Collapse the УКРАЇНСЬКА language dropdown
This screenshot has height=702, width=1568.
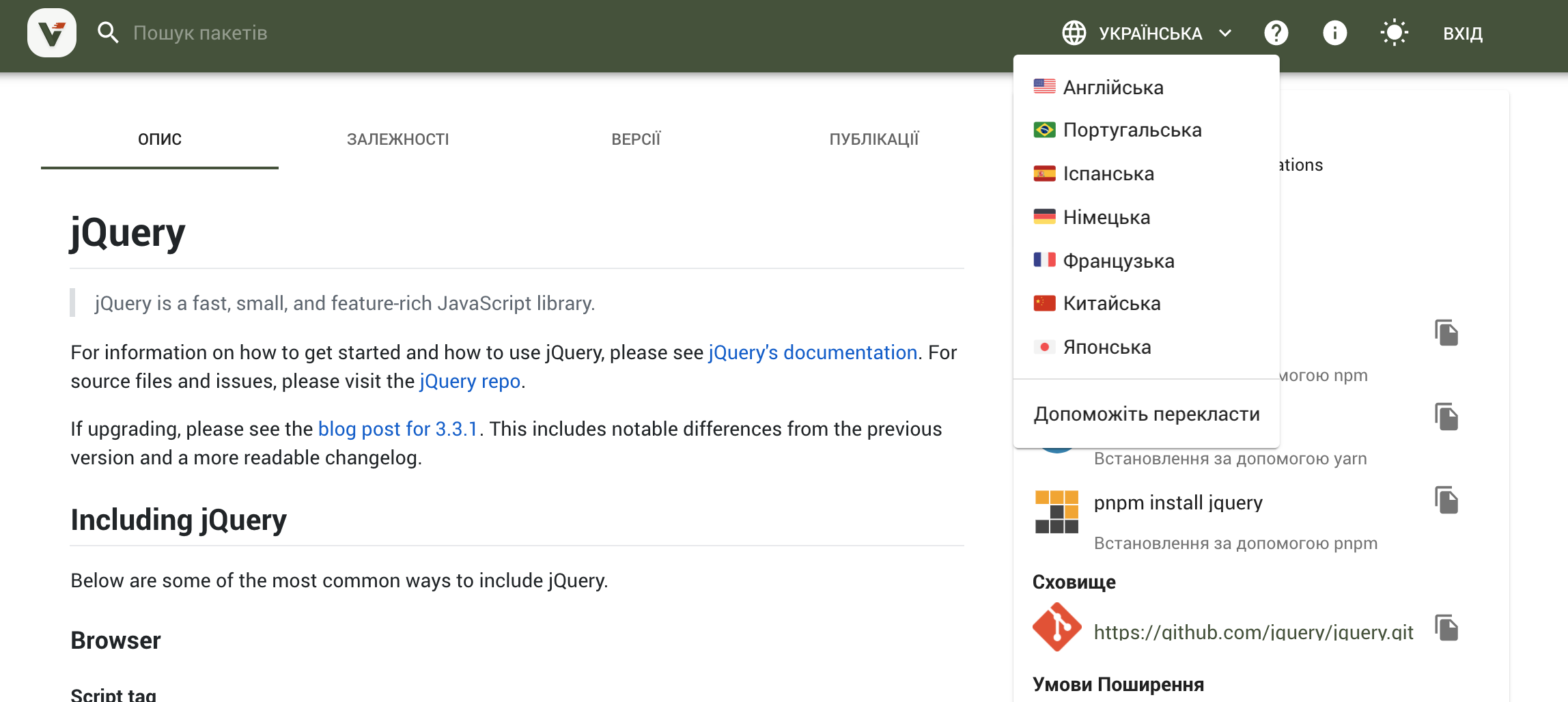tap(1147, 33)
